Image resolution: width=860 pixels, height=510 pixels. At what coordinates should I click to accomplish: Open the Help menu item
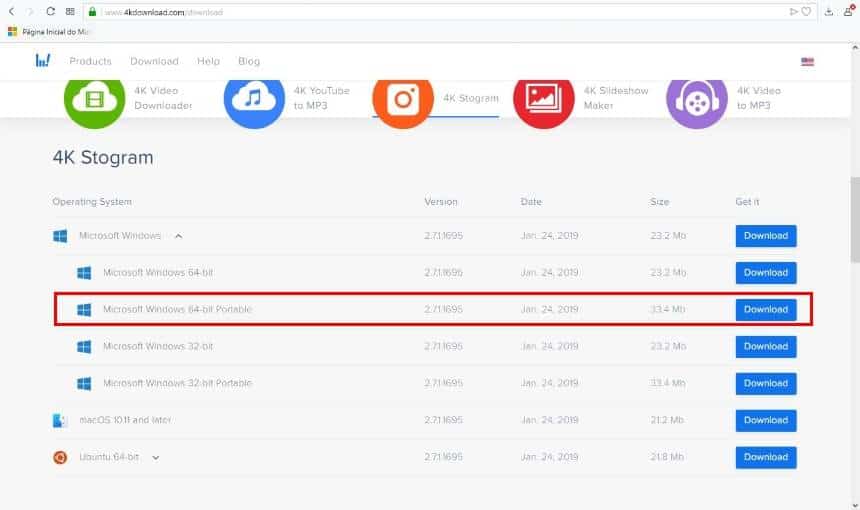[x=208, y=61]
